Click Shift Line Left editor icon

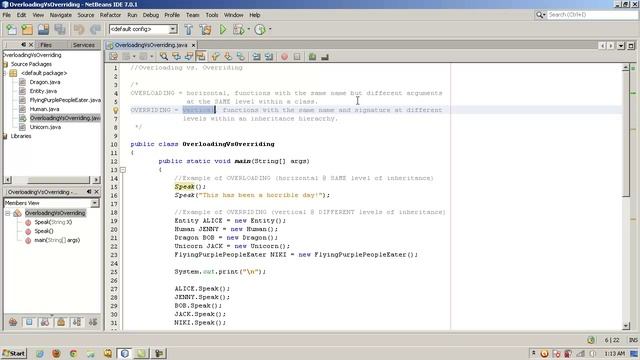[x=256, y=57]
